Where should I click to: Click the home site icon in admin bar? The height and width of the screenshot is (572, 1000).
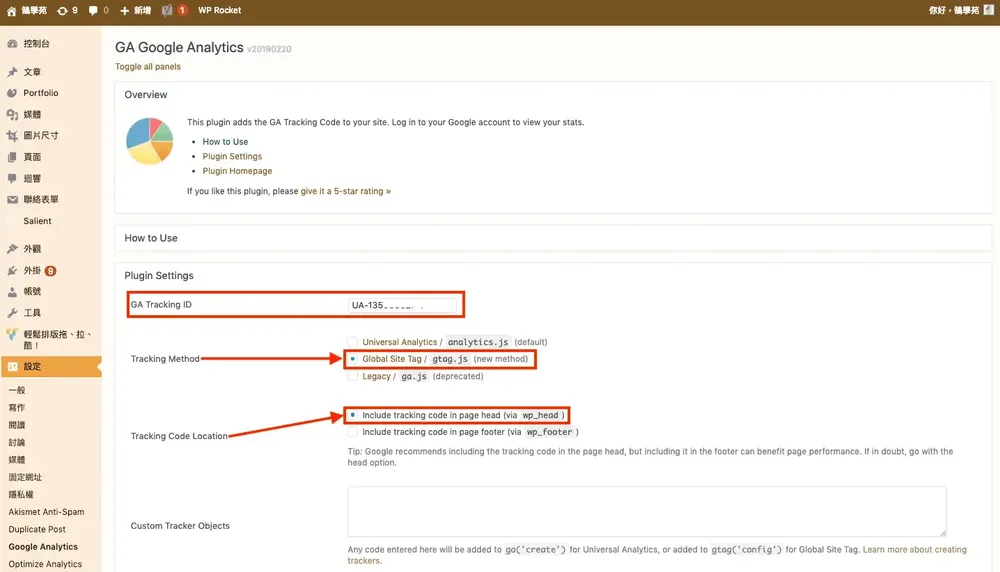pos(11,11)
